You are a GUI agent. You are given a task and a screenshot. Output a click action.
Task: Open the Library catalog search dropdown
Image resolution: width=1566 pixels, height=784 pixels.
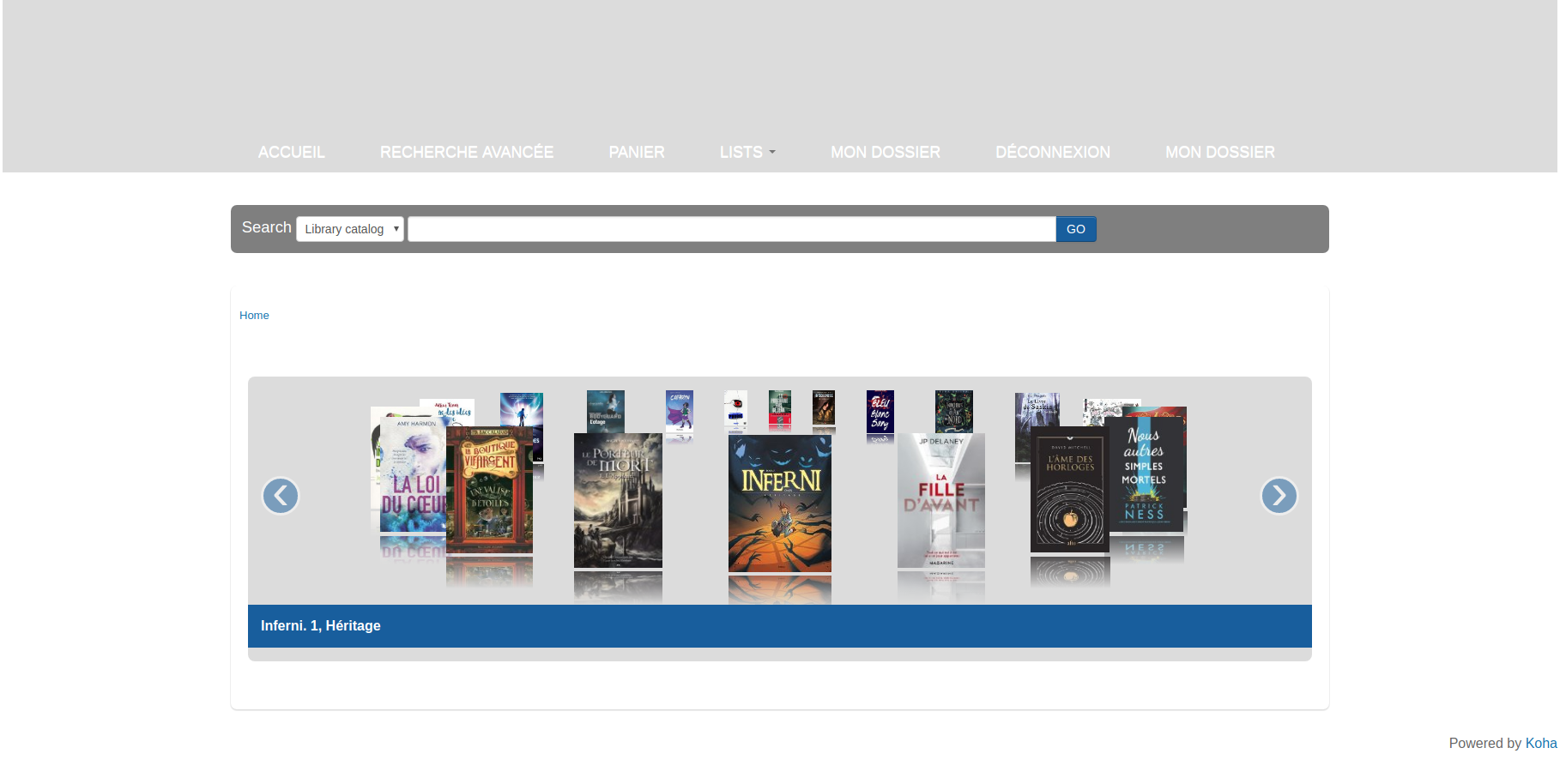[x=350, y=229]
